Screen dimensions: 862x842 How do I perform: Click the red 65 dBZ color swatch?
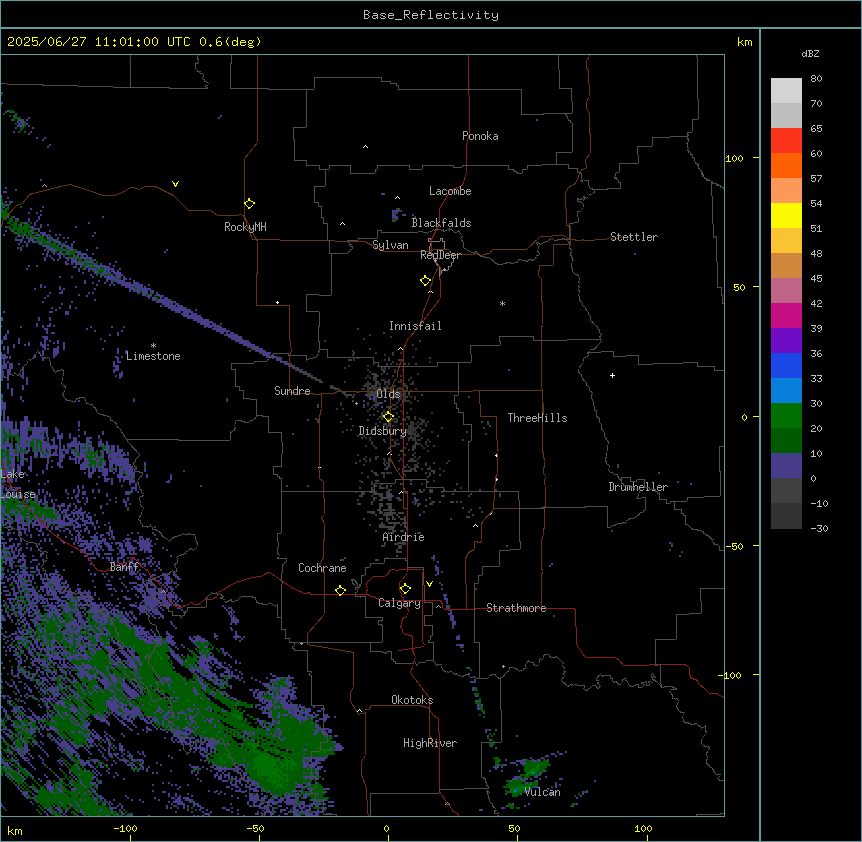(786, 141)
